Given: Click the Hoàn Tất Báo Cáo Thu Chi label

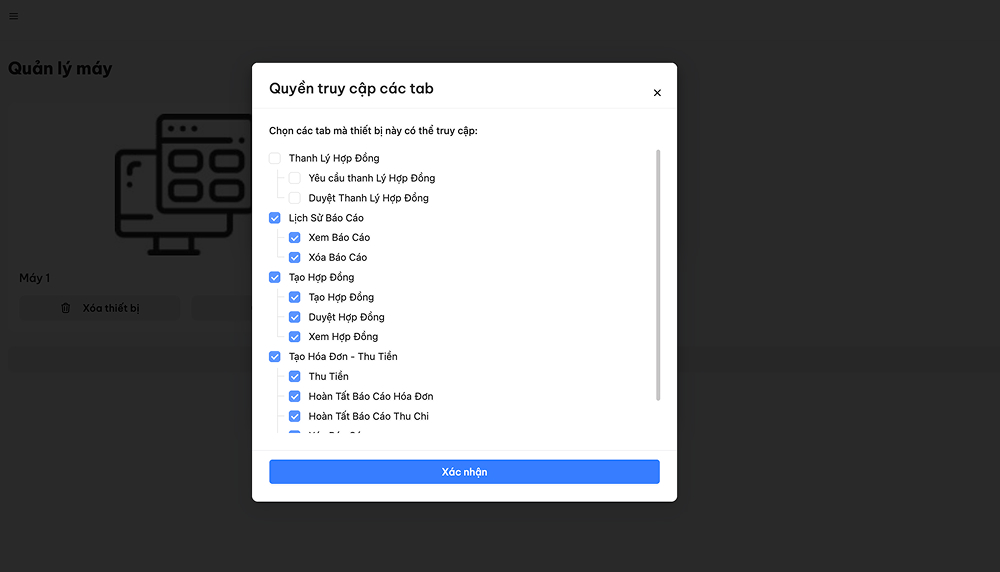Looking at the screenshot, I should click(x=369, y=416).
